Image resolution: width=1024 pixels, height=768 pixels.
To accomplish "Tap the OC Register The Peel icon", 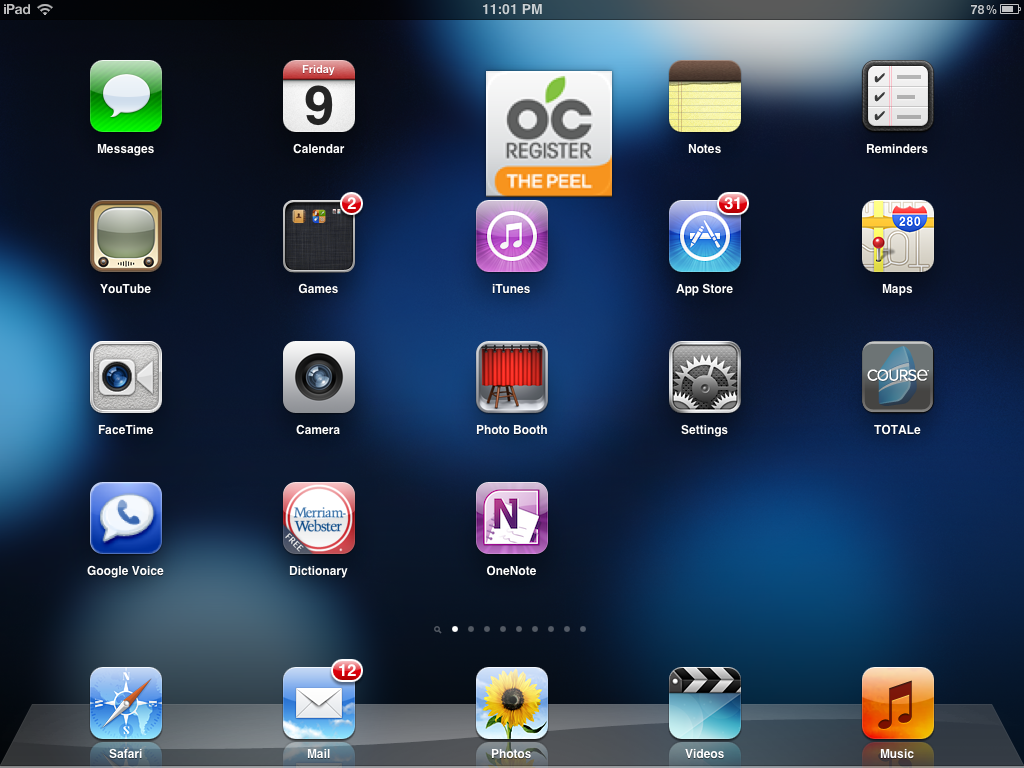I will tap(549, 133).
